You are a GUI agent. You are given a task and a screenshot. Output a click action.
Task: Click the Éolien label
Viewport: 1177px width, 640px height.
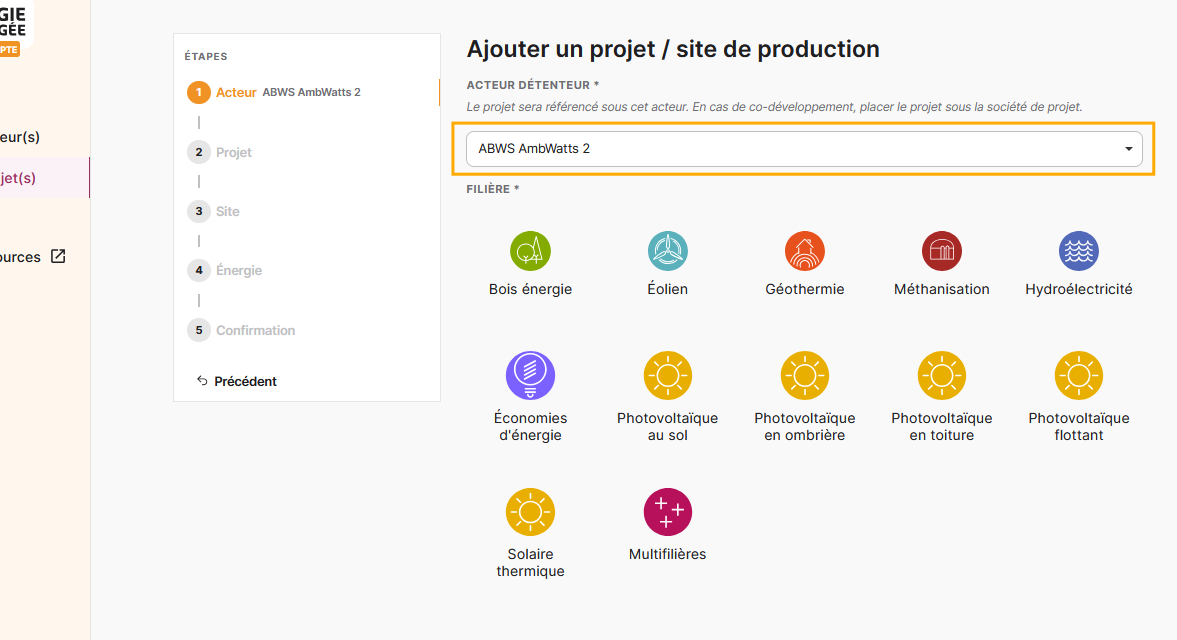tap(667, 289)
